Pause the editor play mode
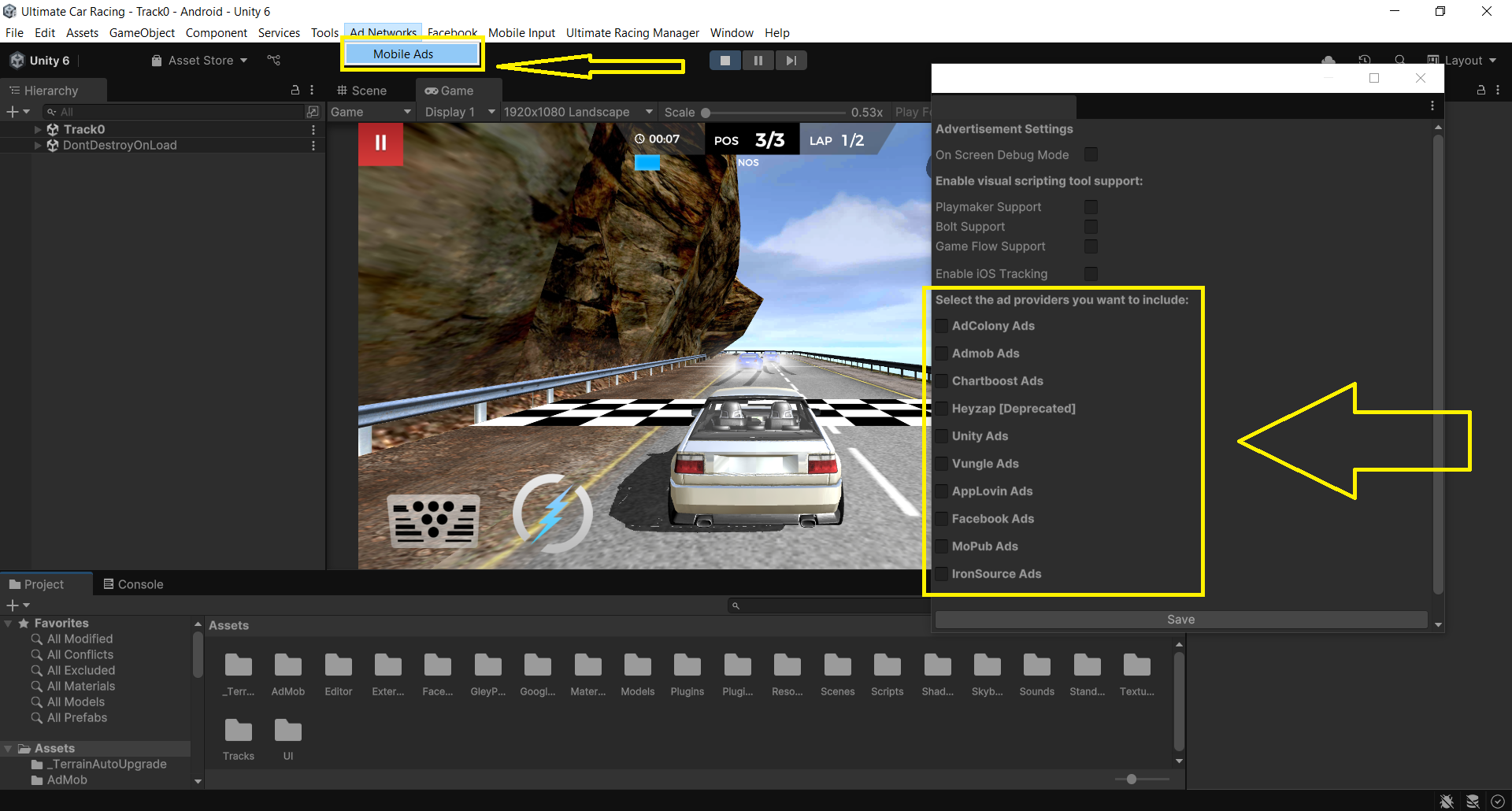 click(758, 61)
